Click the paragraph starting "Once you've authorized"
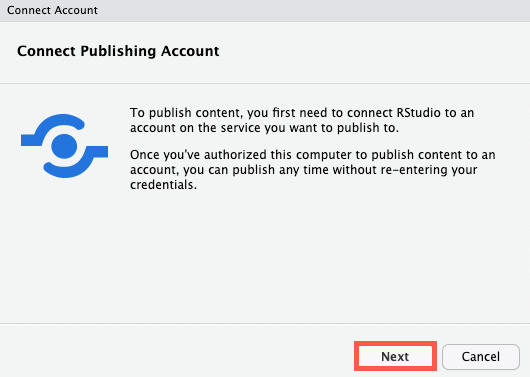The height and width of the screenshot is (377, 530). (313, 169)
